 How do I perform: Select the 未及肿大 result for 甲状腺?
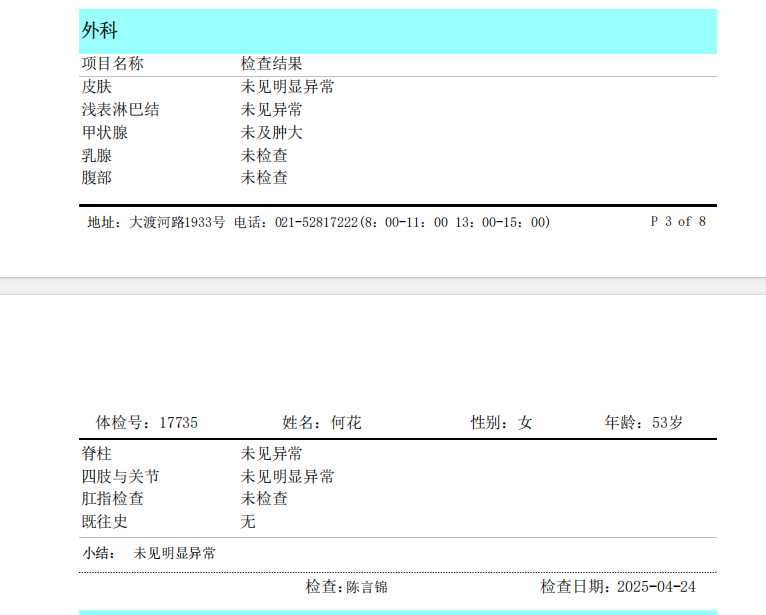[x=272, y=133]
